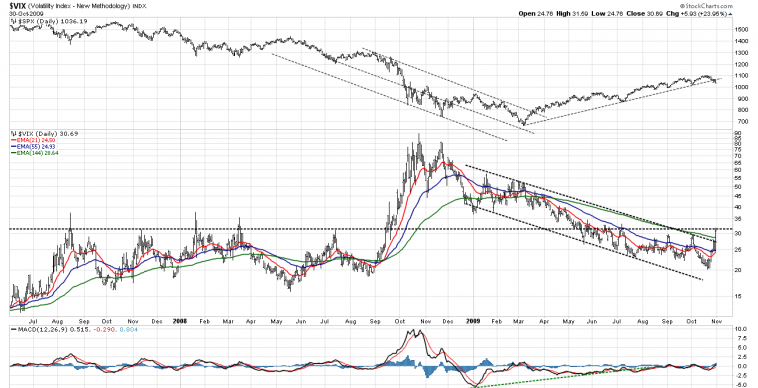Click the chart icon before $SPX (Daily)
The width and height of the screenshot is (758, 388).
click(x=13, y=21)
